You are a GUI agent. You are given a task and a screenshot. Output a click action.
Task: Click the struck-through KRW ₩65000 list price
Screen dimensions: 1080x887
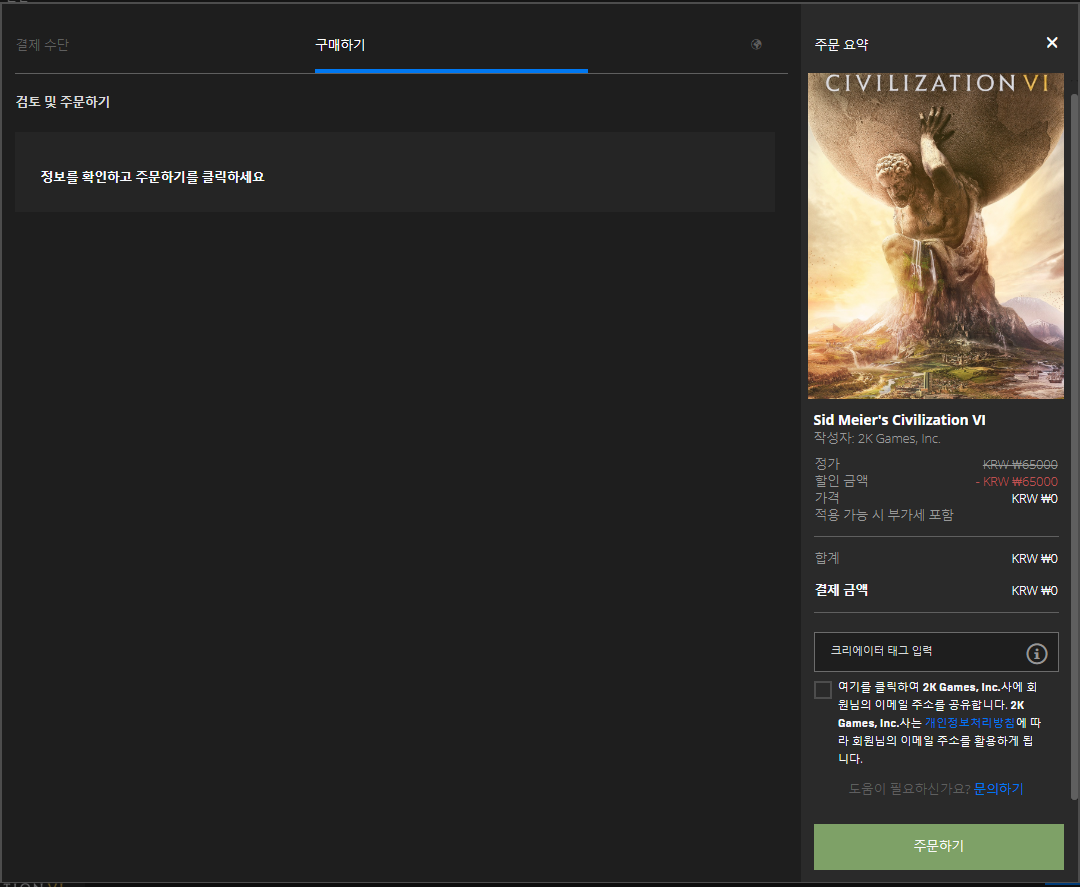1019,465
